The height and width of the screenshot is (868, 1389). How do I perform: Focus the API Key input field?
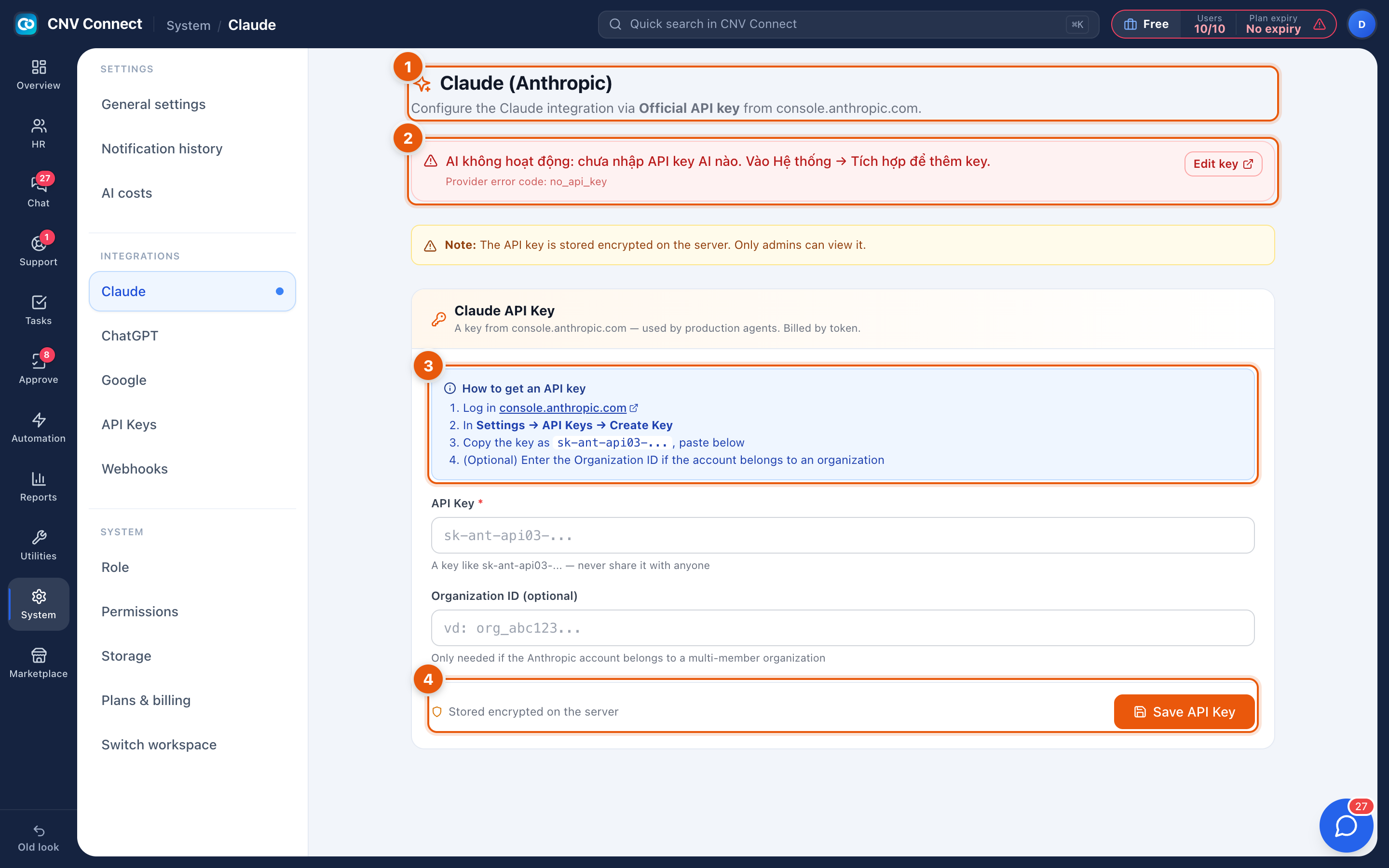click(843, 535)
